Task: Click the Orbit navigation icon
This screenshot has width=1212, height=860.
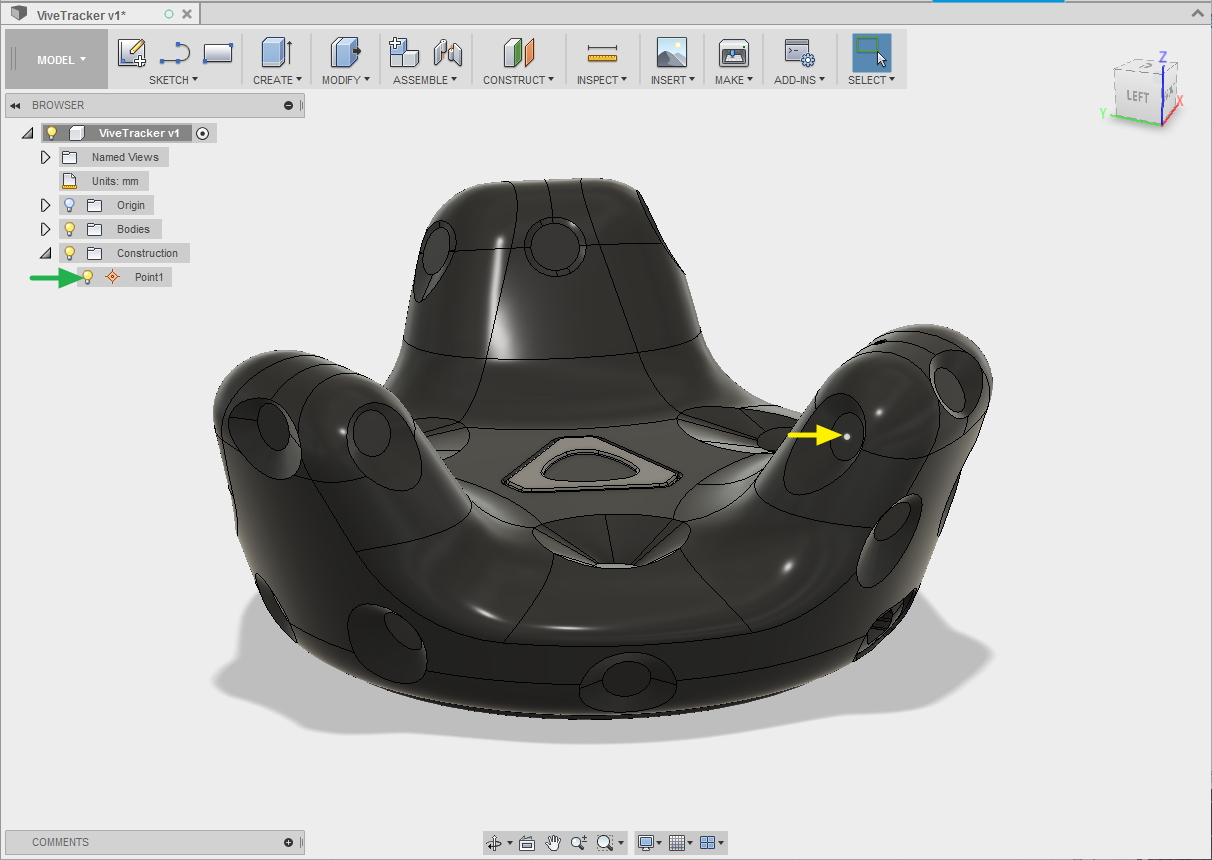Action: coord(494,843)
